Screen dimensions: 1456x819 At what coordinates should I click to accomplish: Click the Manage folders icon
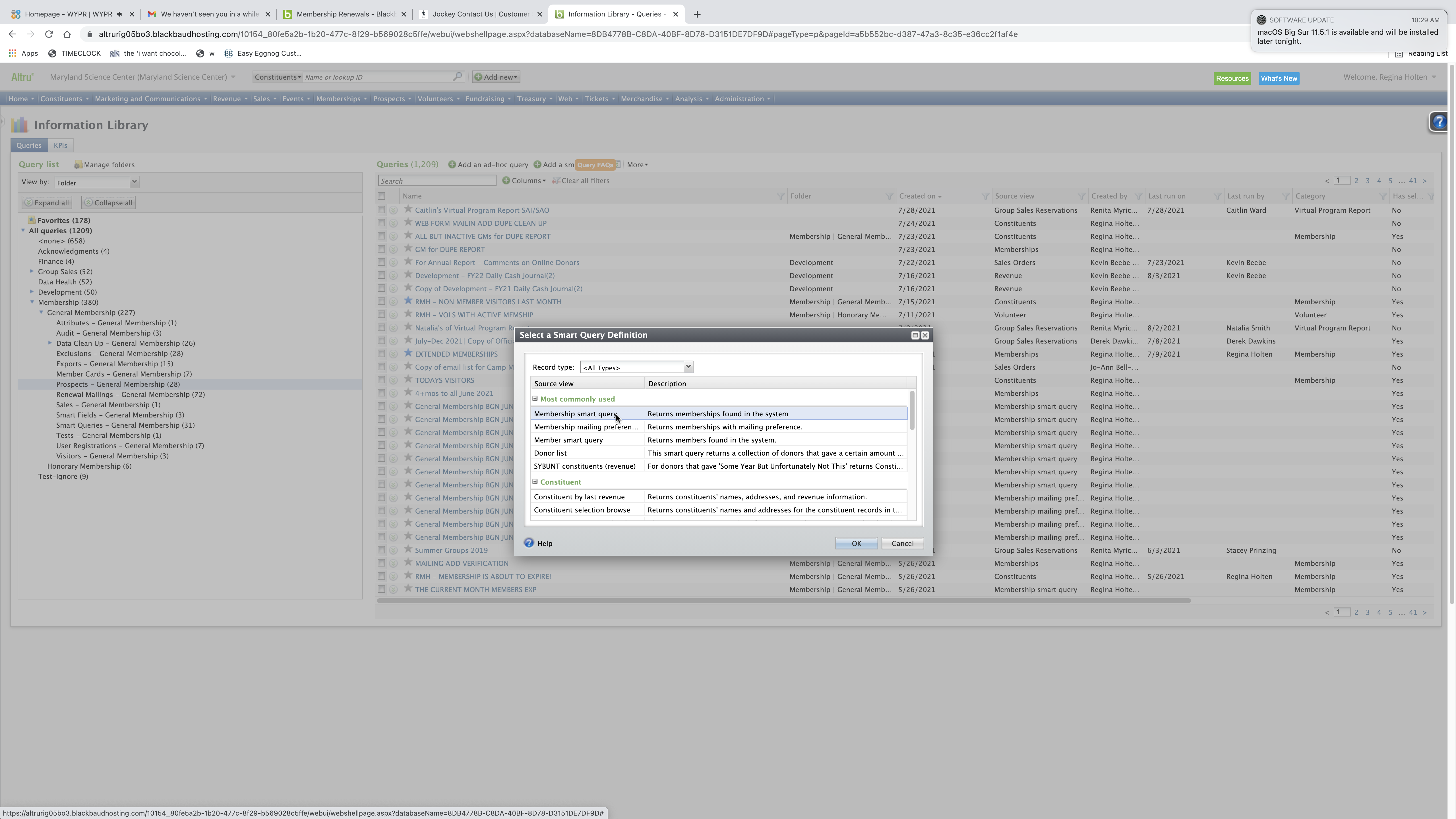click(x=78, y=164)
